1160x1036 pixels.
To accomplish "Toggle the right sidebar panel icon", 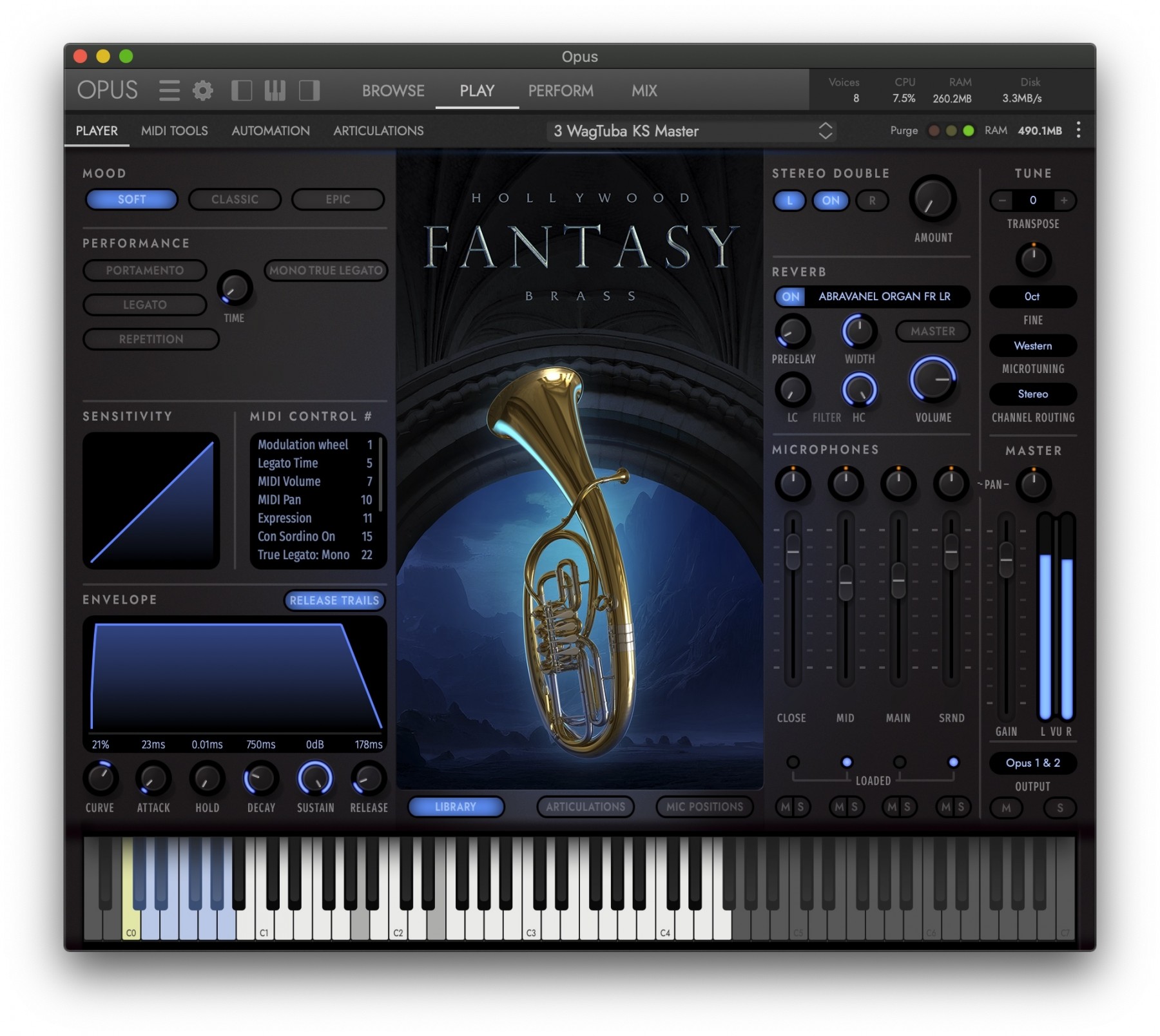I will click(309, 90).
